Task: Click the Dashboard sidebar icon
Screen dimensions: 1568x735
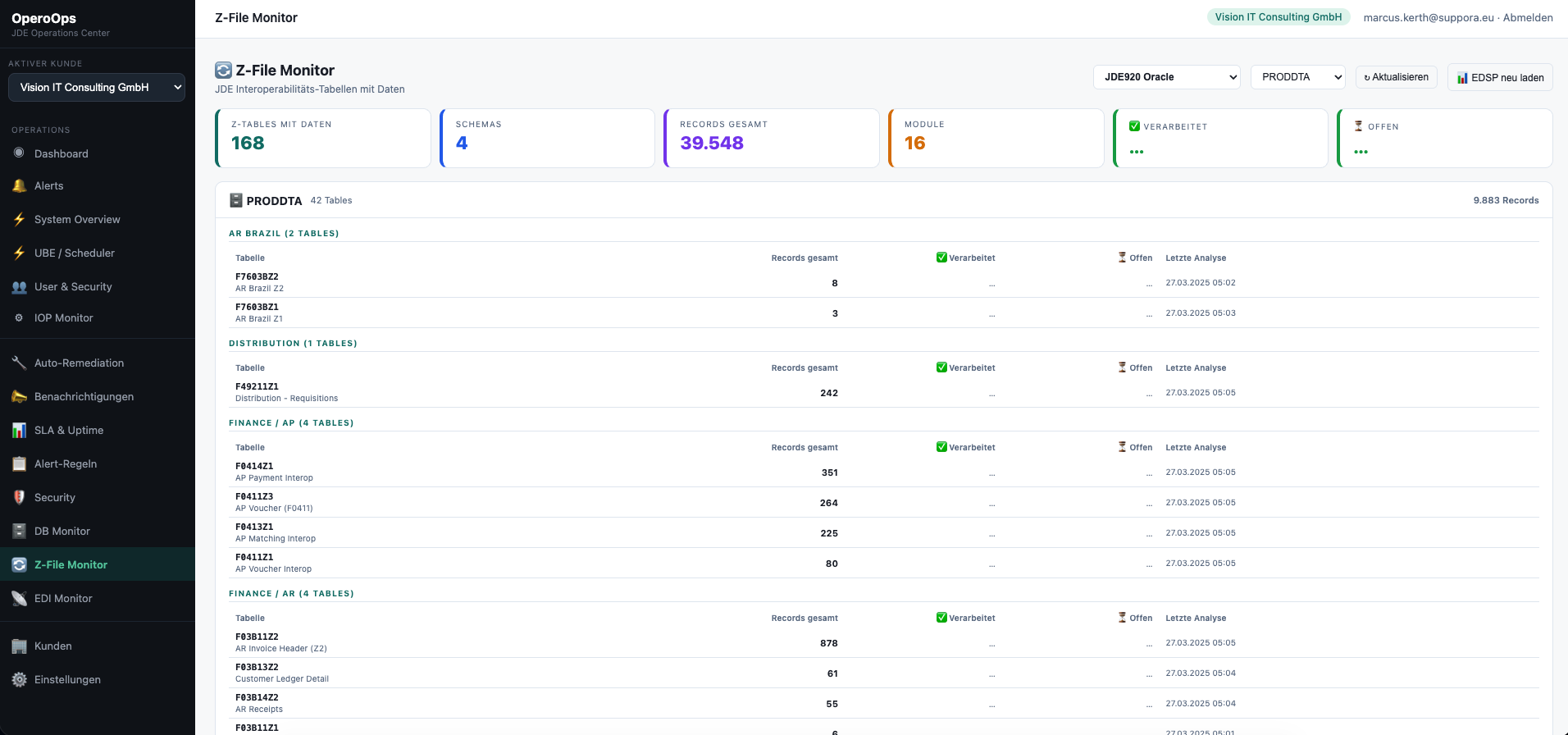Action: 19,153
